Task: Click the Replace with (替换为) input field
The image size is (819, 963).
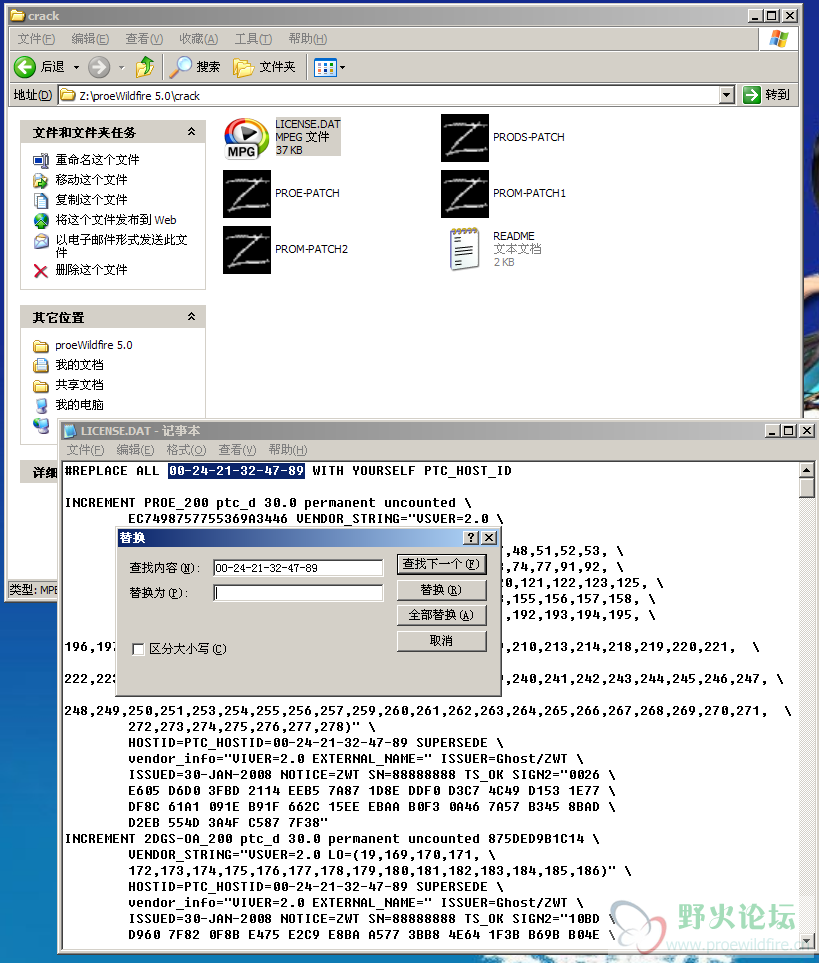Action: point(298,593)
